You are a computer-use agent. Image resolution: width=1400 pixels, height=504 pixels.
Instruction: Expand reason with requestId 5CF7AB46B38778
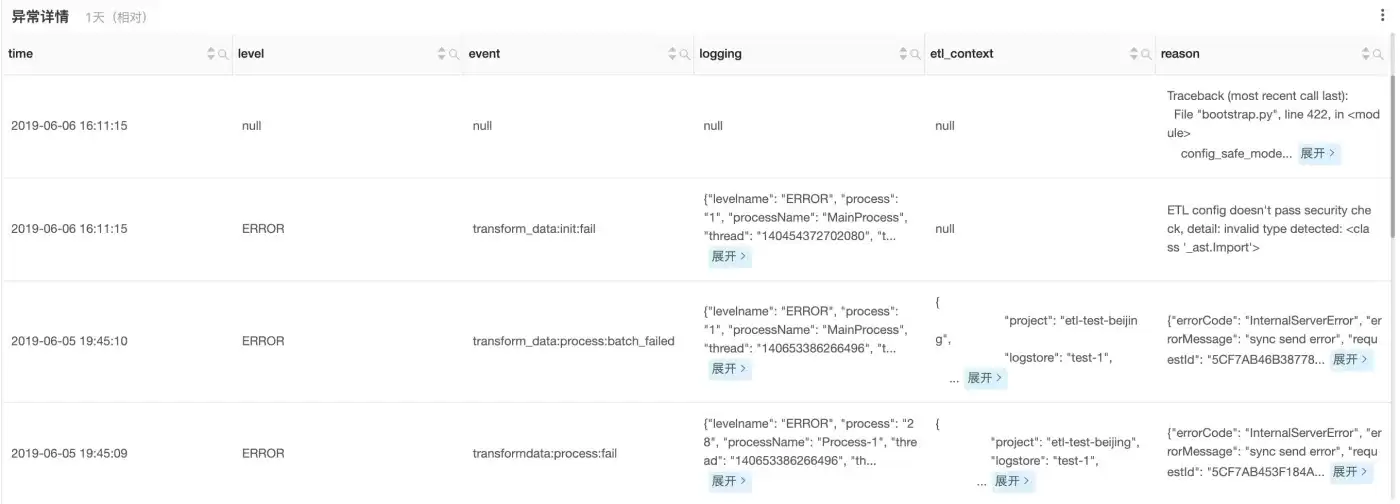[1351, 360]
